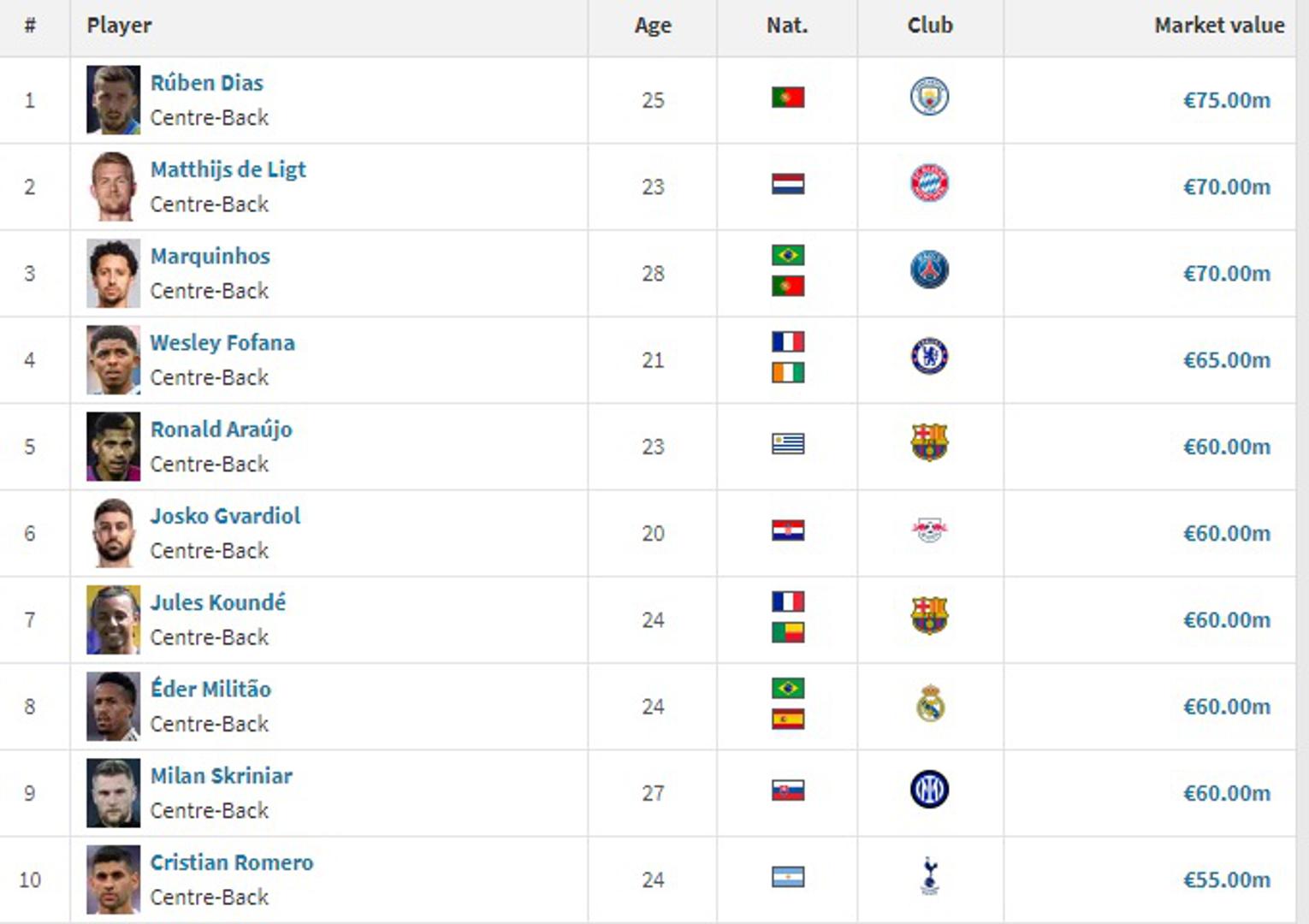
Task: Click the Tottenham Hotspur club crest
Action: point(929,877)
